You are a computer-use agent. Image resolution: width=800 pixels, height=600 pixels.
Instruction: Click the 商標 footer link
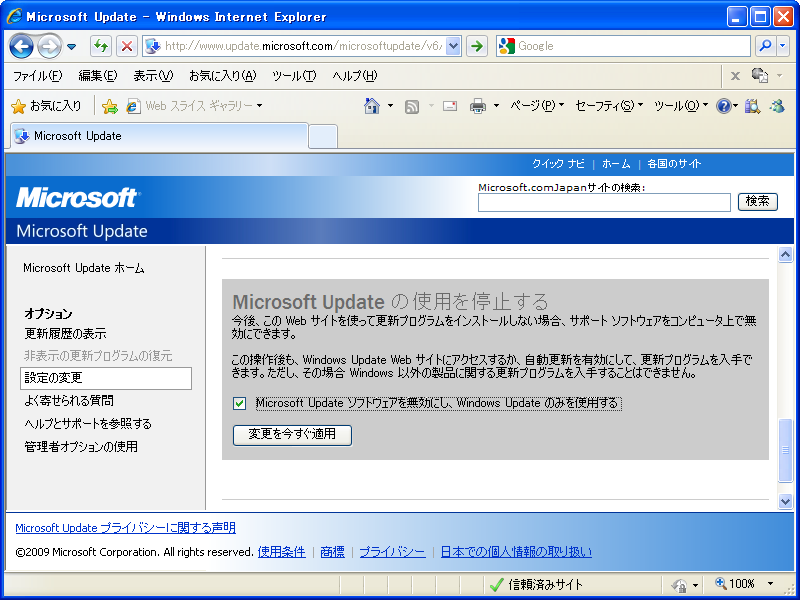coord(333,552)
